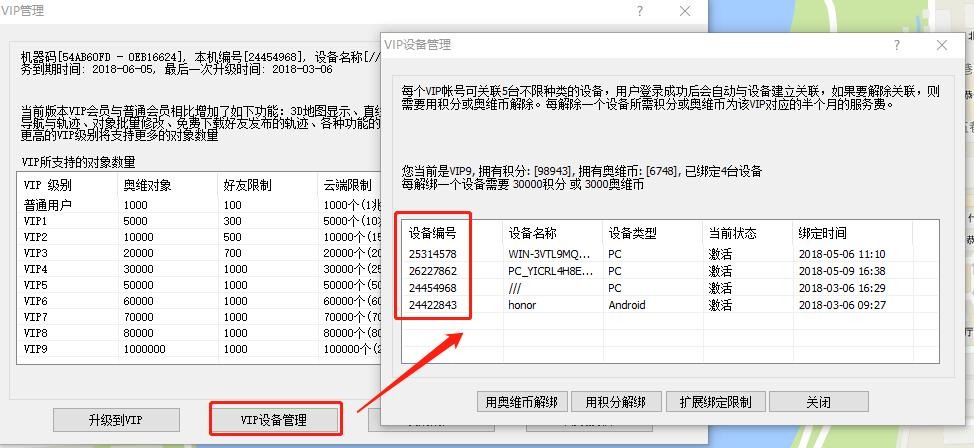Screen dimensions: 974x448
Task: Click the 升级到VIP button
Action: point(116,419)
